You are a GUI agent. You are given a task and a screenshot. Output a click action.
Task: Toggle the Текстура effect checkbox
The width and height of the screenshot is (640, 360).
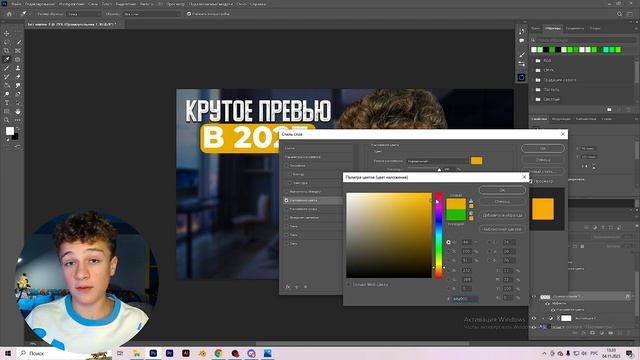pos(290,183)
